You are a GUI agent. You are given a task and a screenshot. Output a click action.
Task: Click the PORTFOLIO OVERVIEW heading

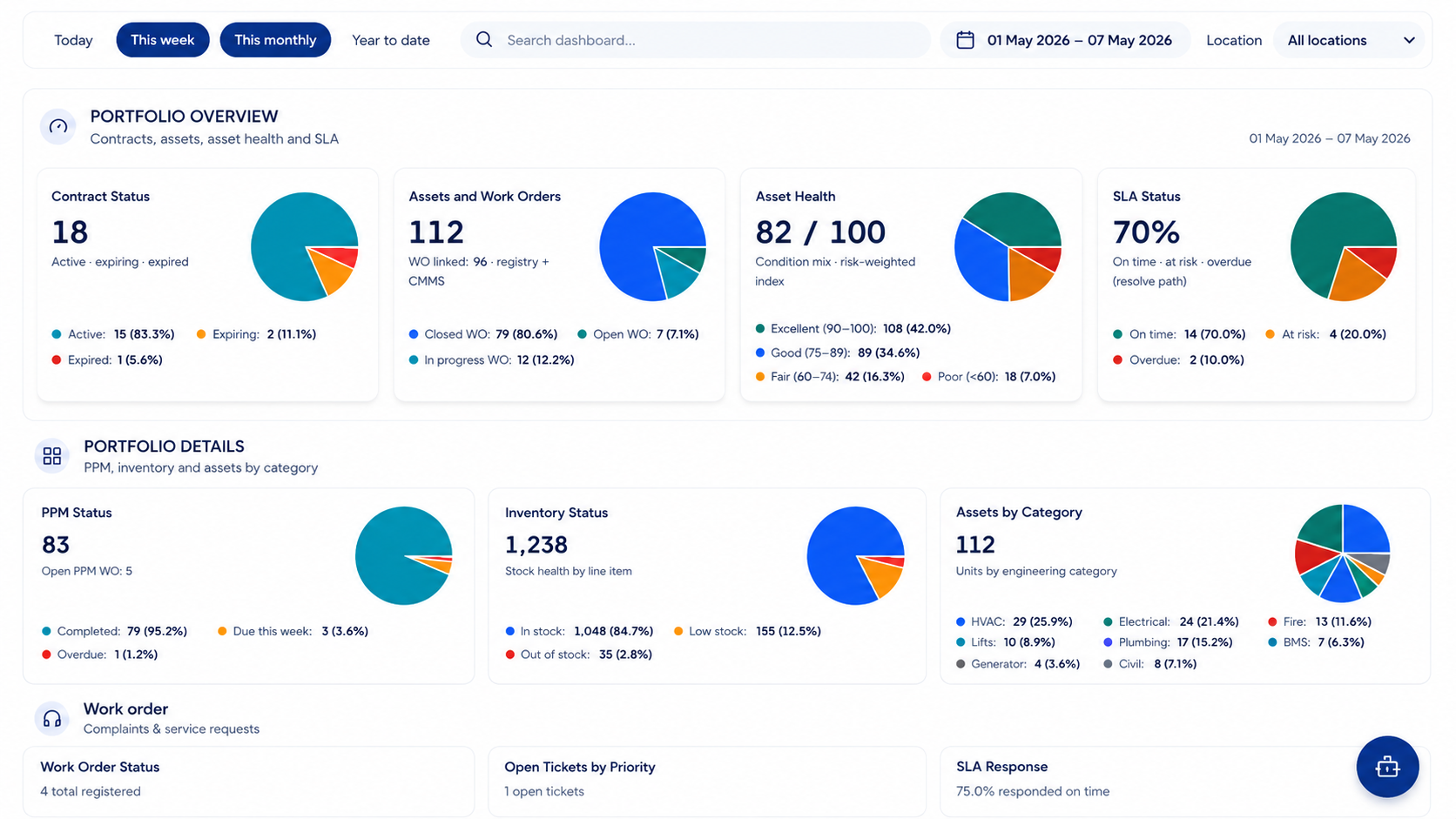pos(184,117)
